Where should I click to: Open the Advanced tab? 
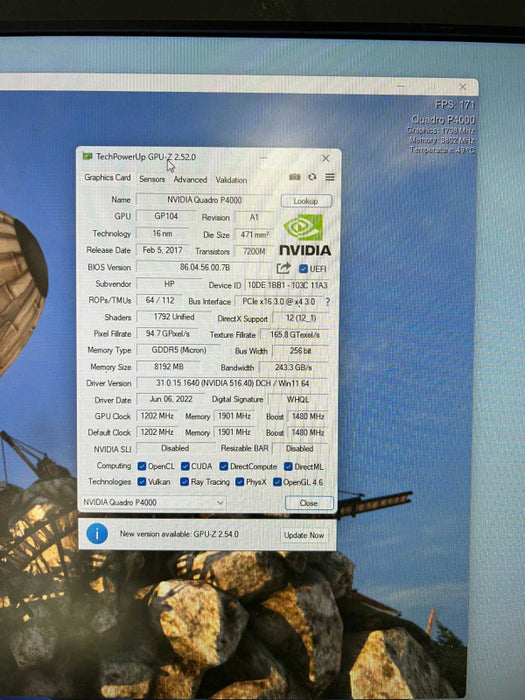[190, 179]
